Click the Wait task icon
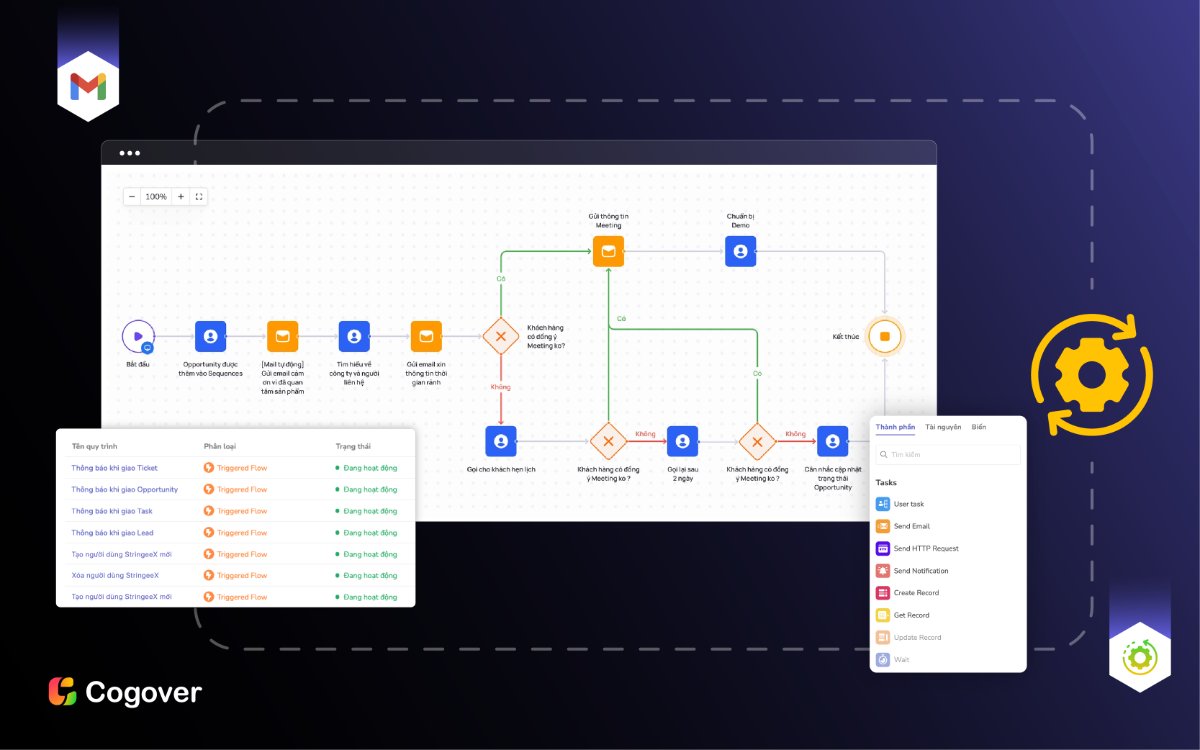The width and height of the screenshot is (1200, 750). [x=884, y=659]
